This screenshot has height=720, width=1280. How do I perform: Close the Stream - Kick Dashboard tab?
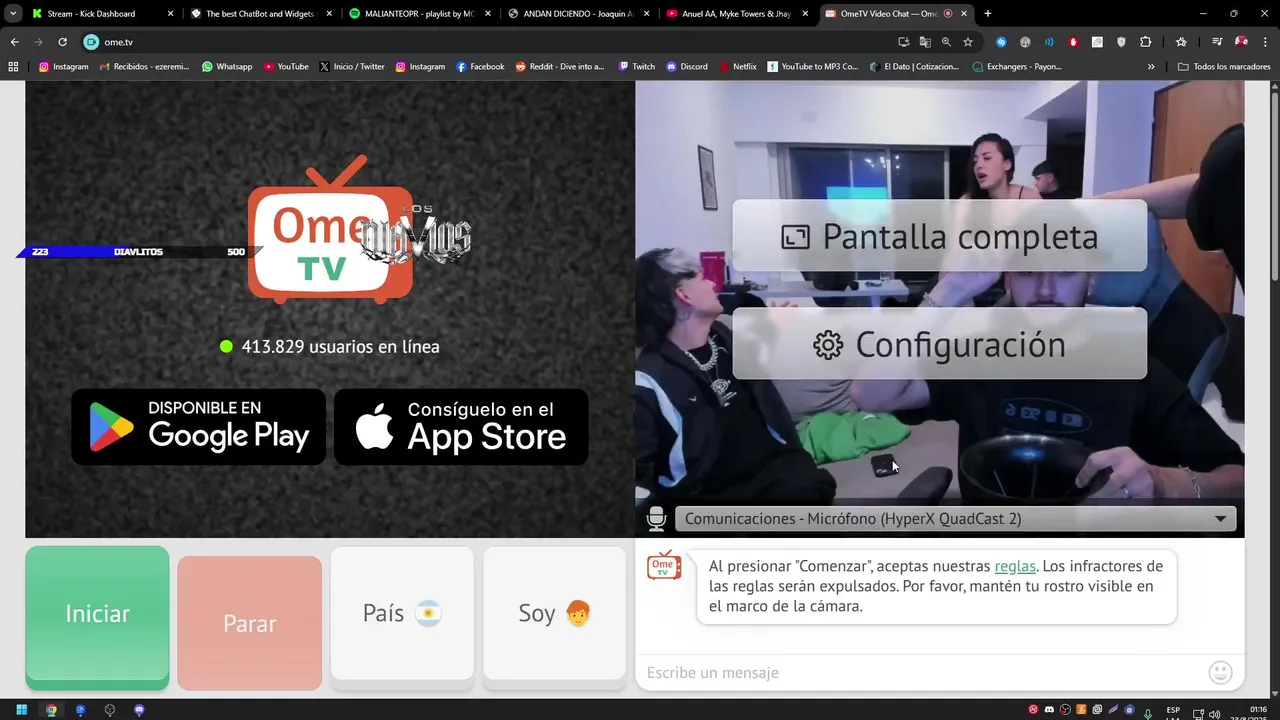click(170, 14)
